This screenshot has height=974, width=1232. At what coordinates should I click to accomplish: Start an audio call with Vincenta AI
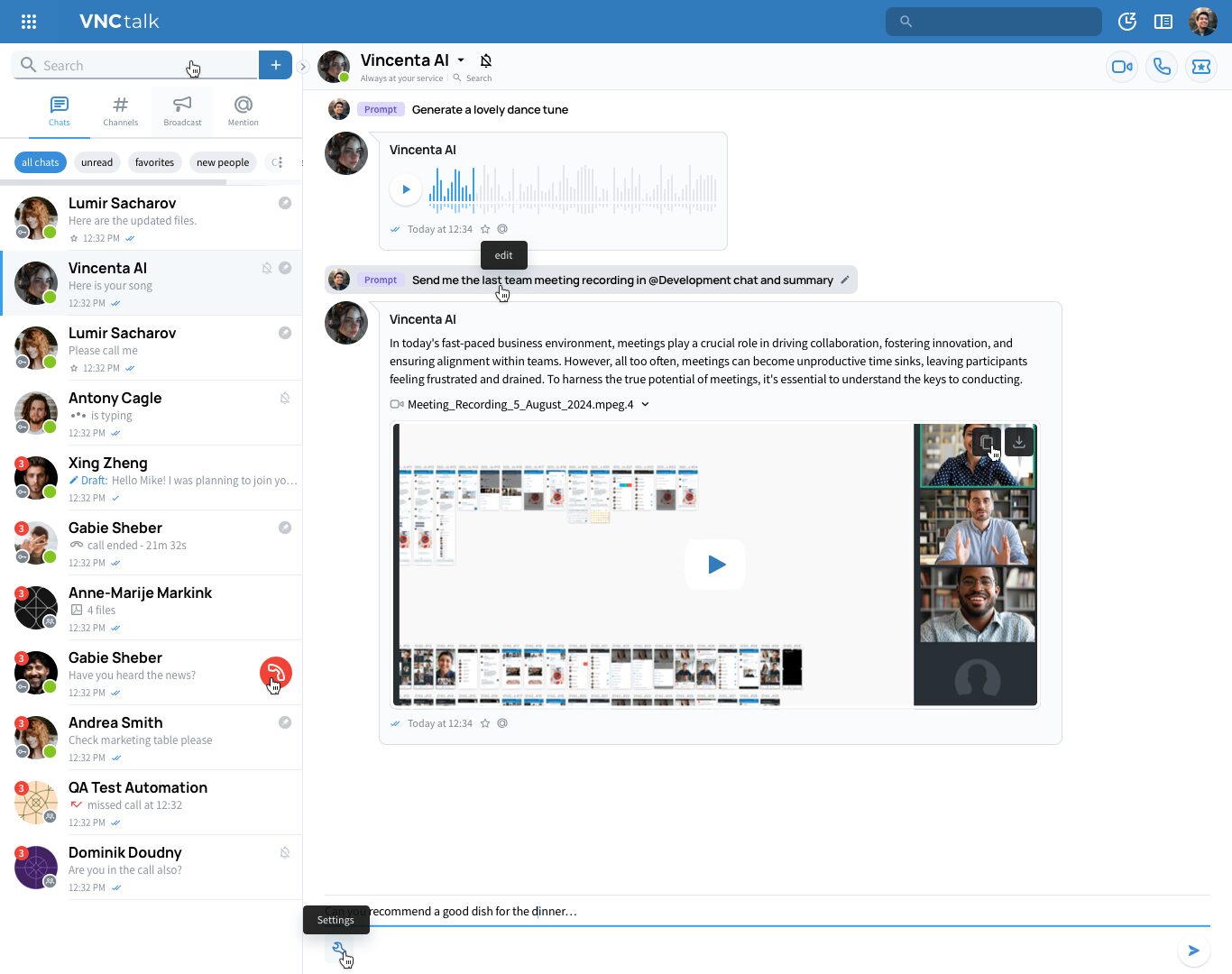pyautogui.click(x=1162, y=67)
